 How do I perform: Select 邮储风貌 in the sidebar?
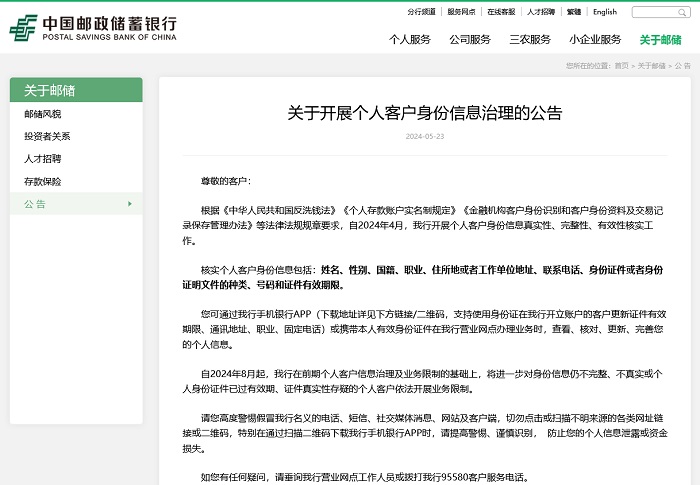click(43, 114)
